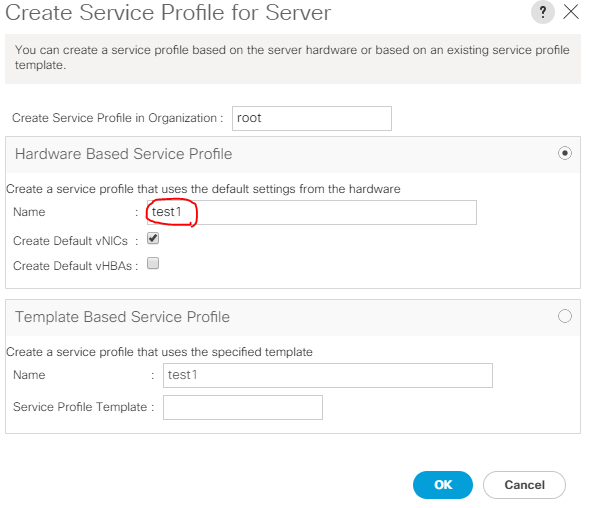Screen dimensions: 589x508
Task: Click the Service Profile Template label
Action: [80, 407]
